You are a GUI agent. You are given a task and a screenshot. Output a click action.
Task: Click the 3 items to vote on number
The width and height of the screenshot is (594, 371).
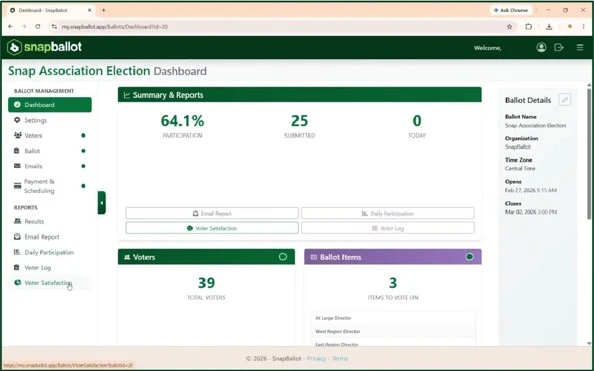coord(393,283)
